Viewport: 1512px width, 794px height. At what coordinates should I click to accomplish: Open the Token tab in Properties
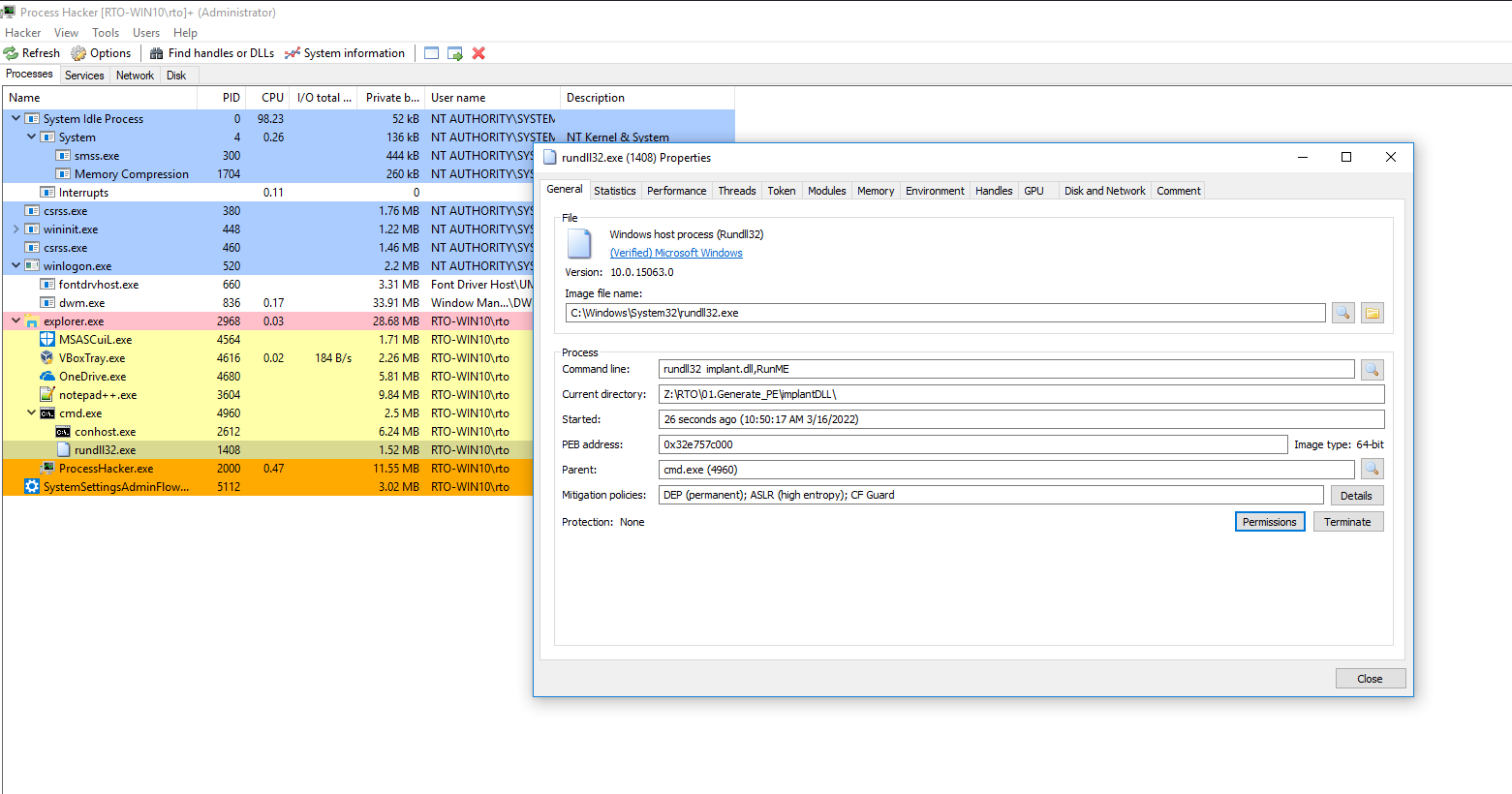click(x=782, y=191)
